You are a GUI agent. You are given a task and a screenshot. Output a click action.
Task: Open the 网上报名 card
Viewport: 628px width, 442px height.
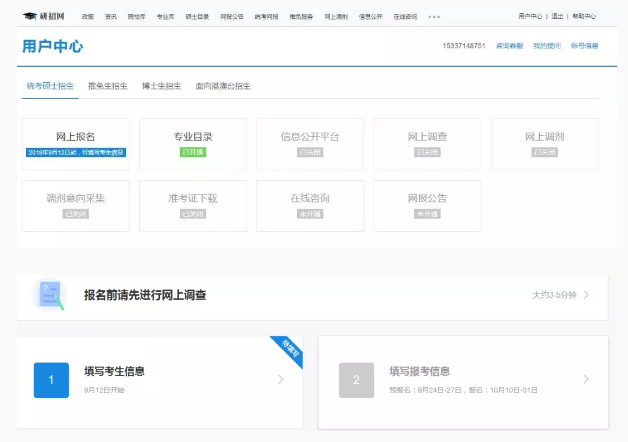tap(76, 144)
